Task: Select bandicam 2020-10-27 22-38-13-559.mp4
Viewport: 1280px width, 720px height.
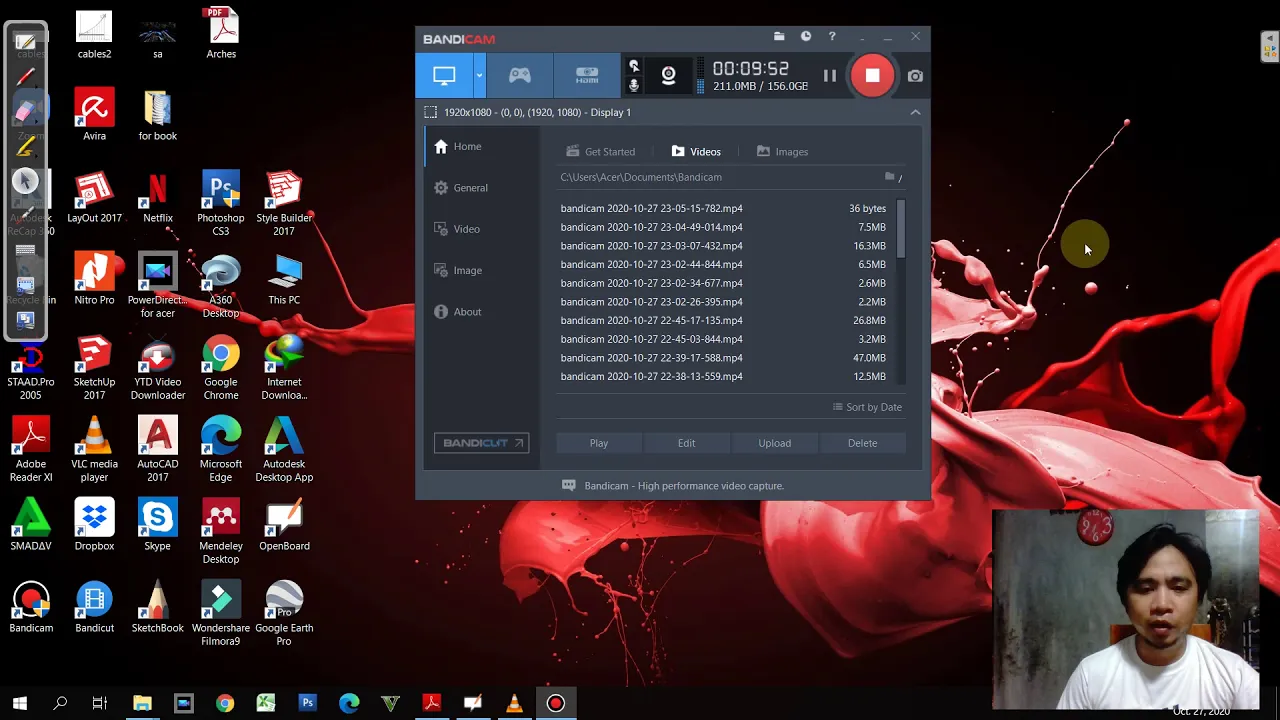Action: (723, 377)
